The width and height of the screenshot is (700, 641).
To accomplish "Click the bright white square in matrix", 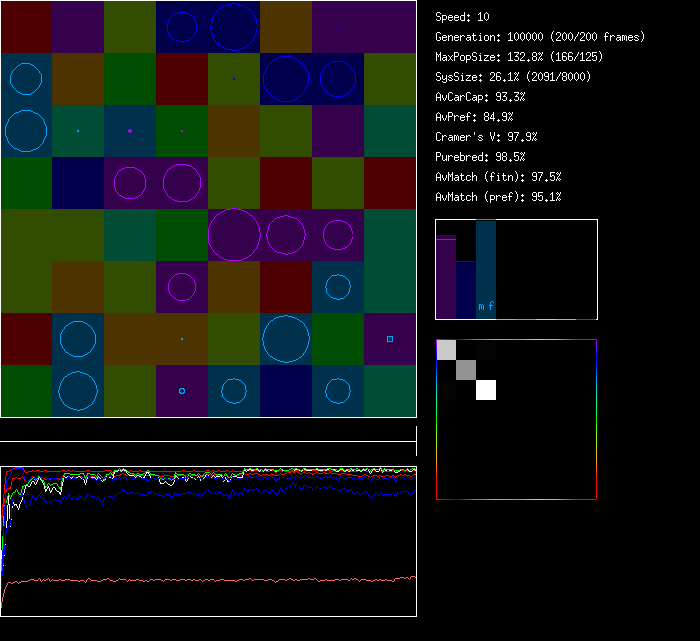I will tap(486, 390).
